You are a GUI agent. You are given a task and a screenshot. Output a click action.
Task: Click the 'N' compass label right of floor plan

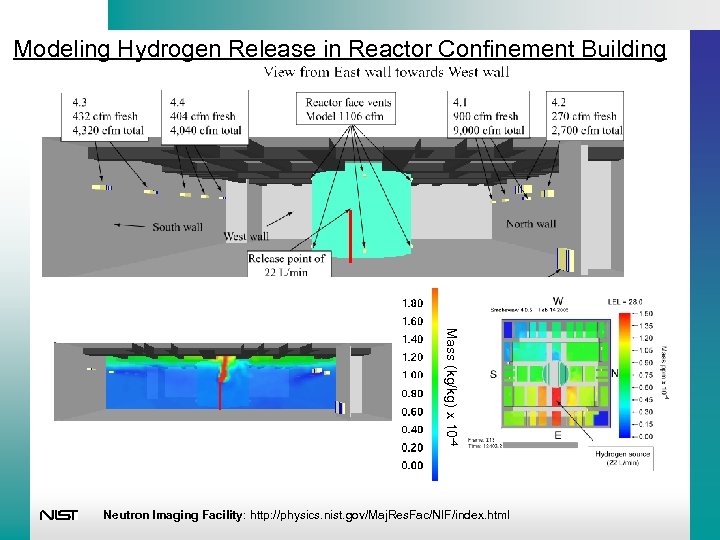tap(615, 373)
